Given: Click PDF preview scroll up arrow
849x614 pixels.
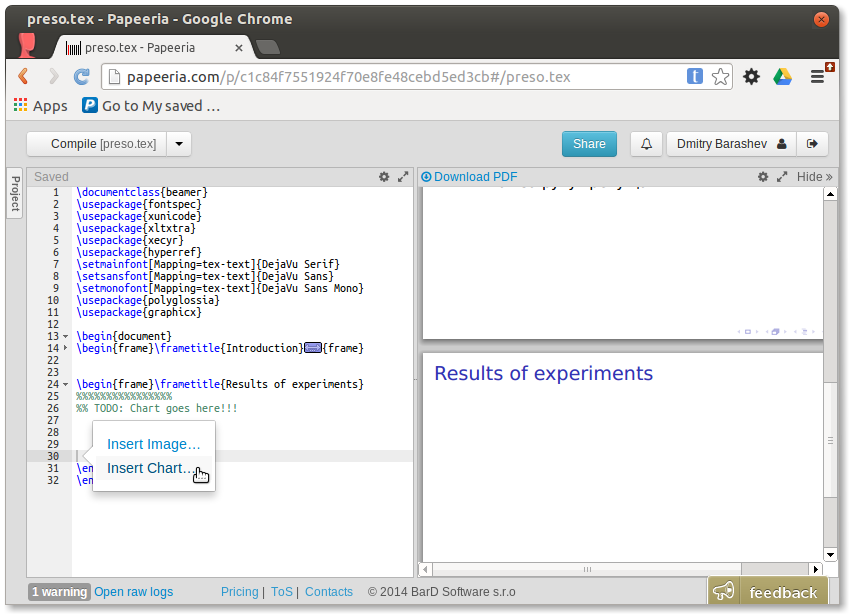Looking at the screenshot, I should pyautogui.click(x=830, y=194).
